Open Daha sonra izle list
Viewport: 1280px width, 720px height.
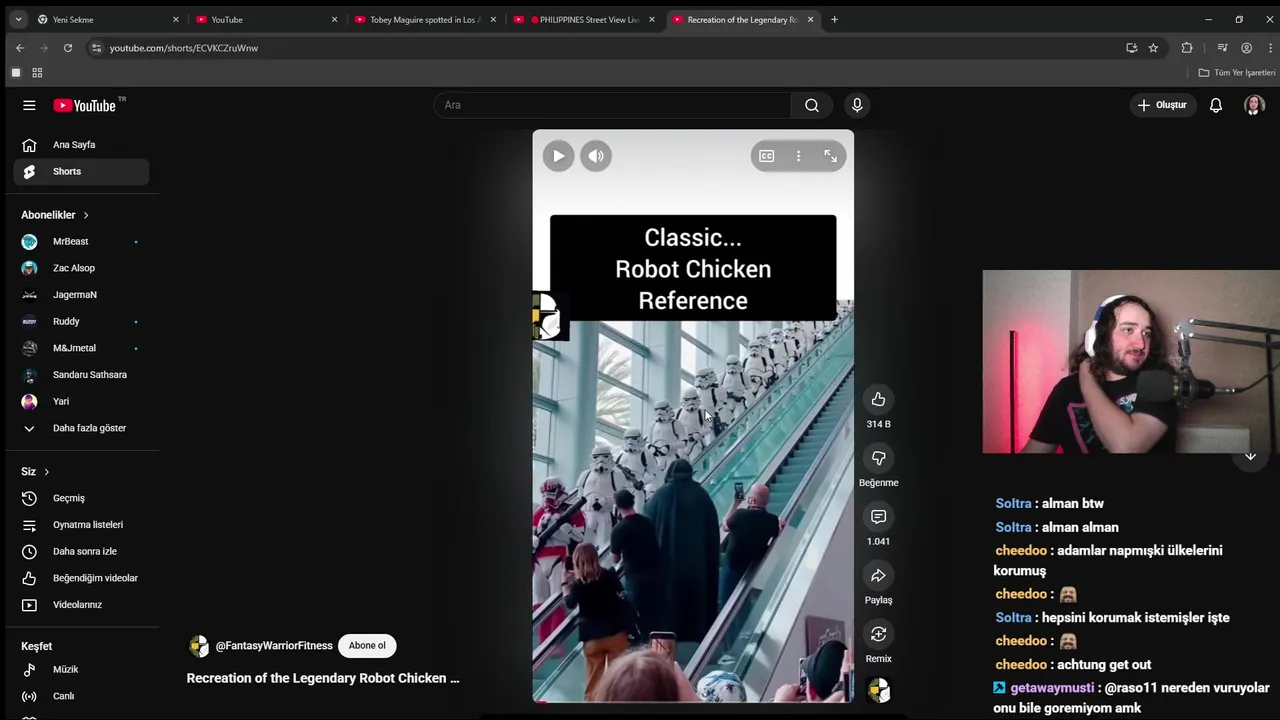(82, 552)
